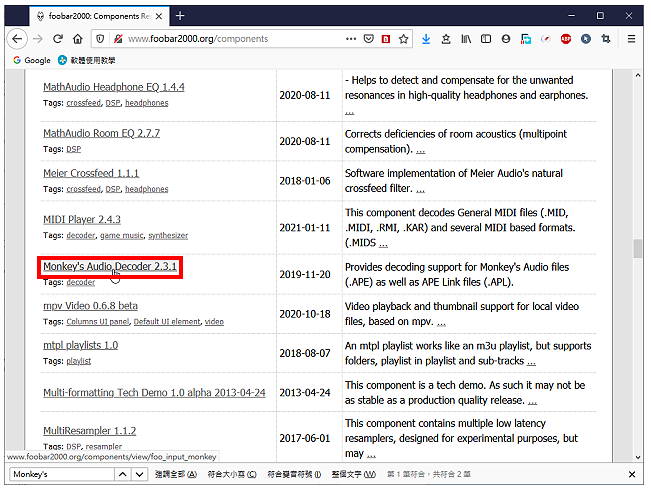Open the 軟體使用教學 bookmark
Screen dimensions: 651x493
point(87,60)
